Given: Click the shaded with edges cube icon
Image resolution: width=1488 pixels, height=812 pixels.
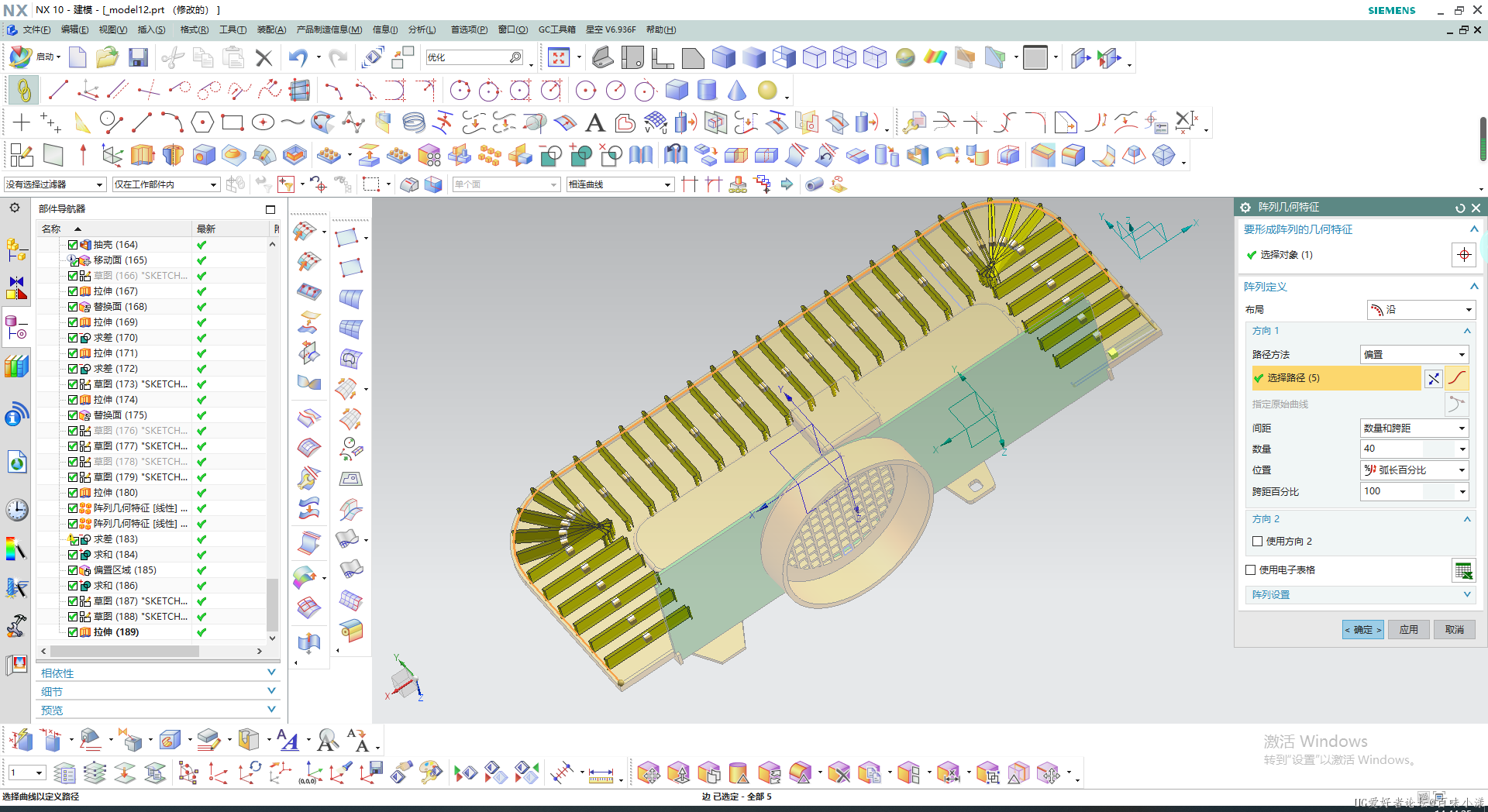Looking at the screenshot, I should pyautogui.click(x=723, y=57).
